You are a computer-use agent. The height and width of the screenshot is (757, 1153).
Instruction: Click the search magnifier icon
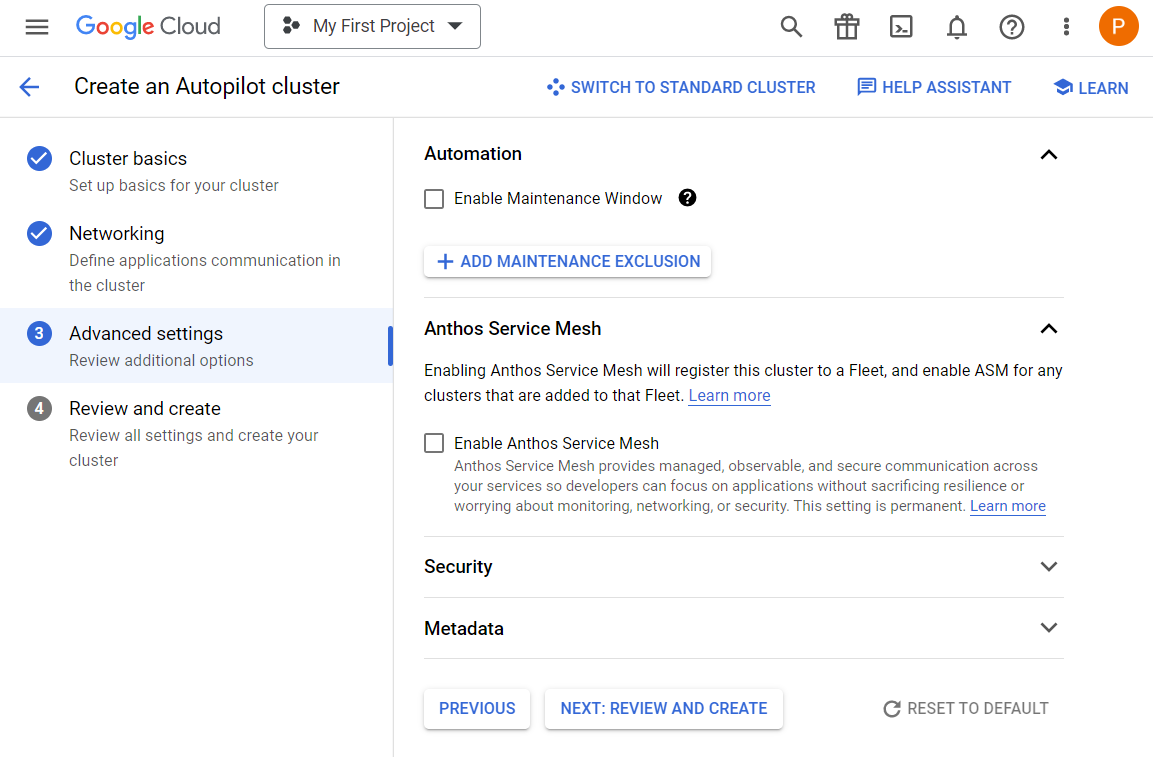tap(791, 27)
